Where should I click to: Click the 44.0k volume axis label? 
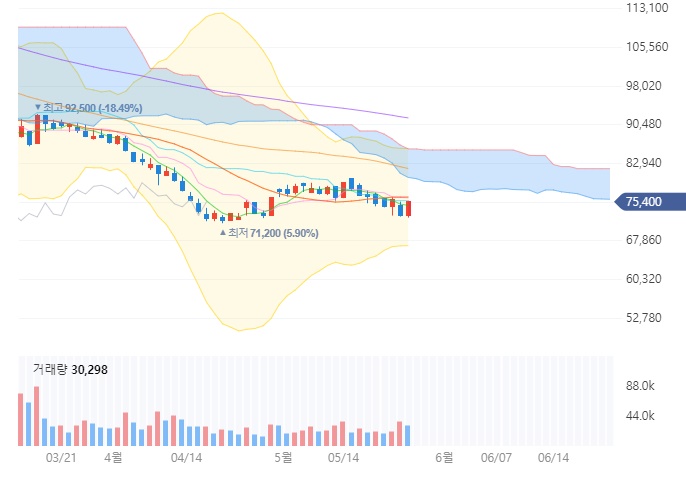click(x=640, y=416)
